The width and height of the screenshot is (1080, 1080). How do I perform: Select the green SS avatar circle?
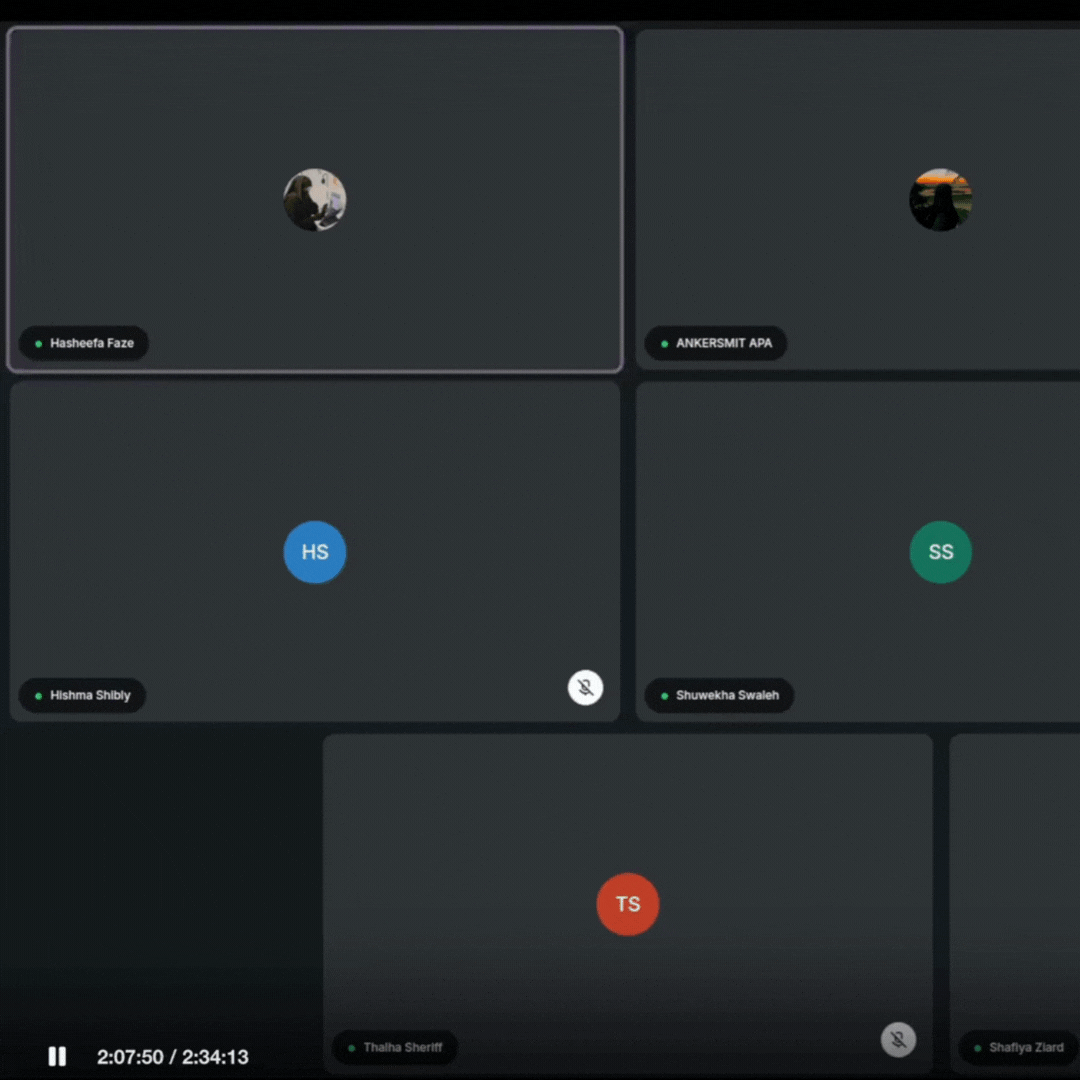click(940, 552)
